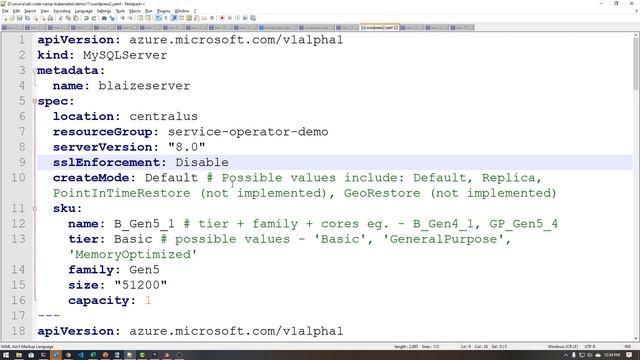
Task: Save the current file via toolbar
Action: tap(20, 18)
